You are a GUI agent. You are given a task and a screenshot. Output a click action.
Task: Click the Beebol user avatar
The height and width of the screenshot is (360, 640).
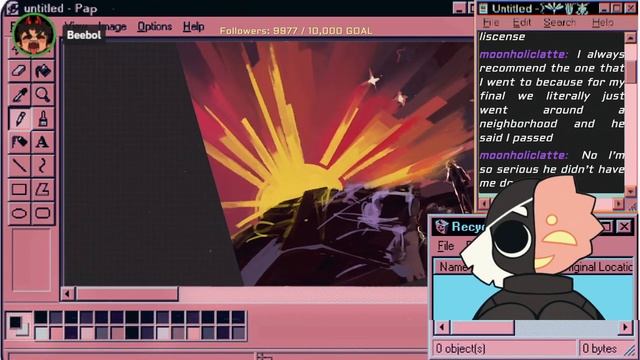pyautogui.click(x=34, y=35)
